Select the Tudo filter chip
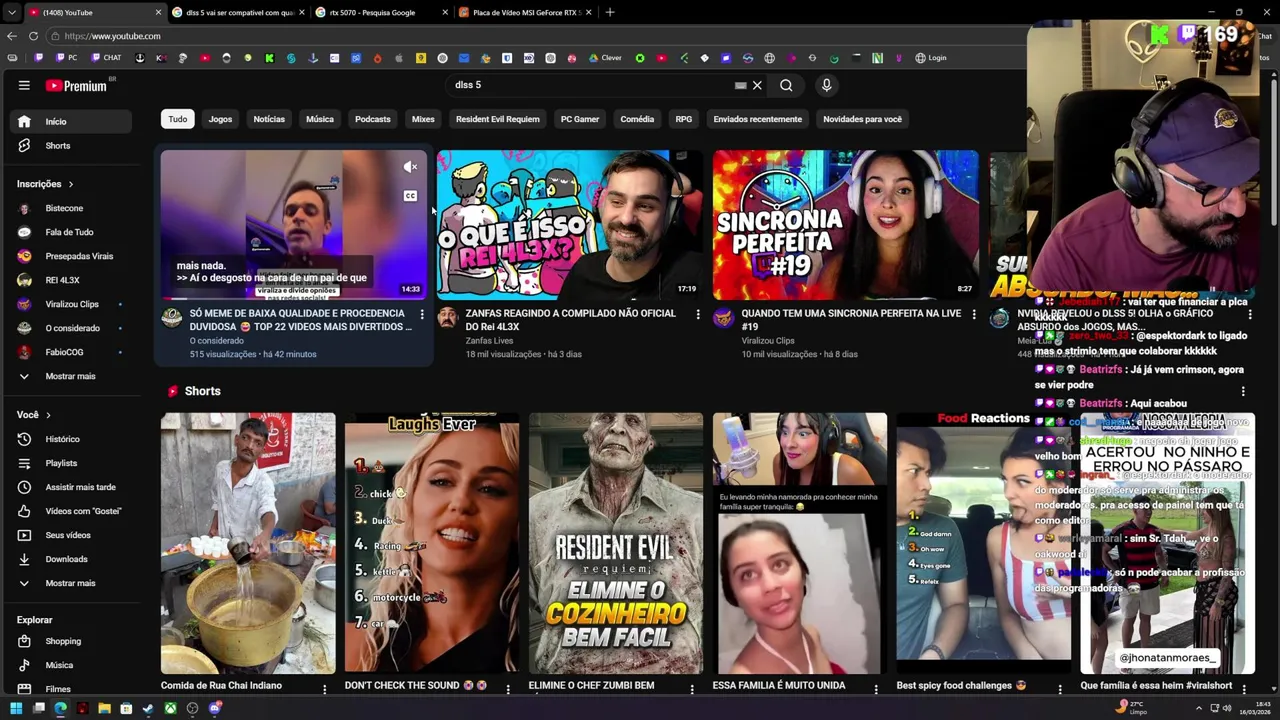 point(177,119)
